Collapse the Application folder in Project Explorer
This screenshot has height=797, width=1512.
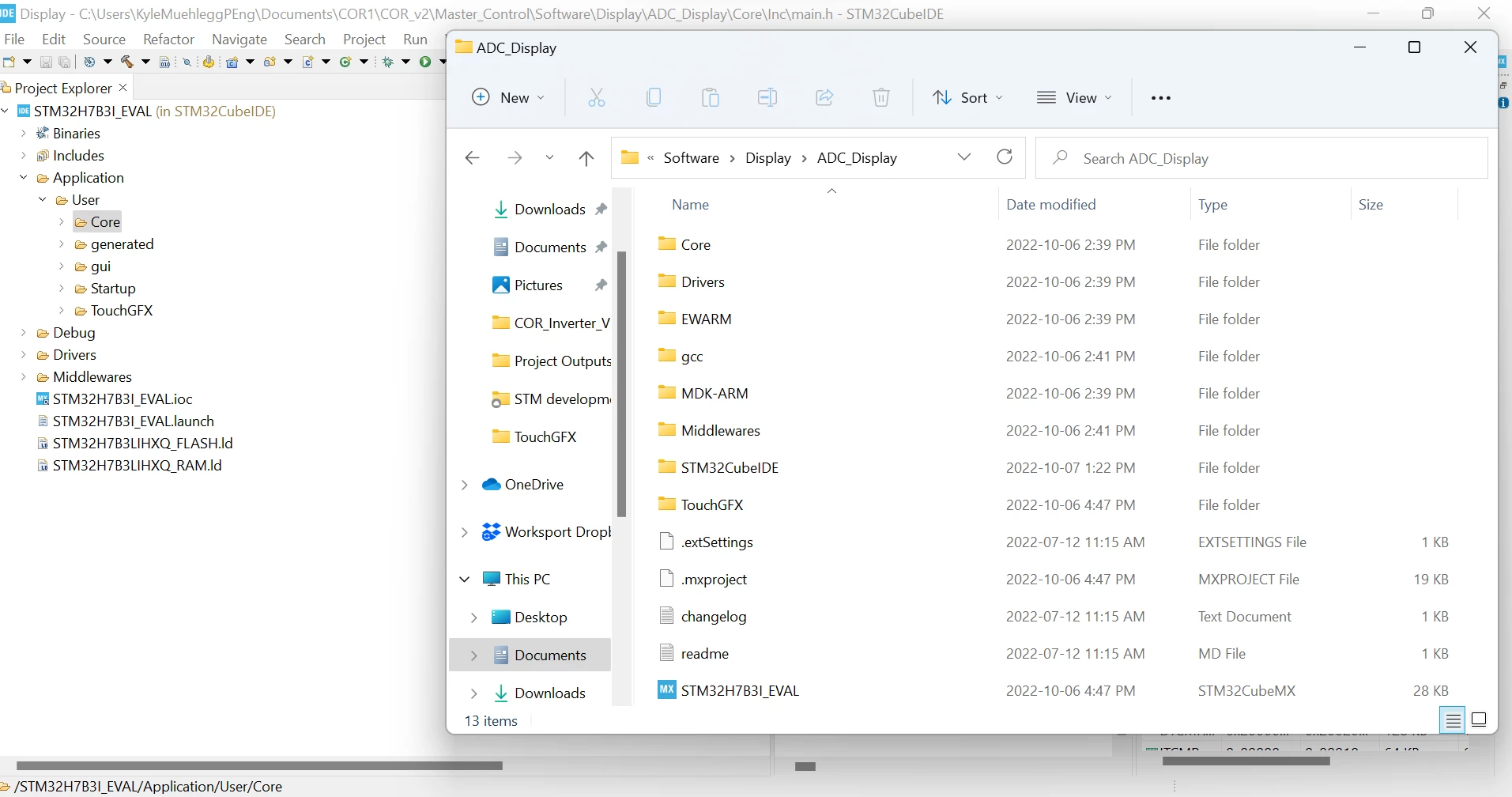tap(24, 177)
